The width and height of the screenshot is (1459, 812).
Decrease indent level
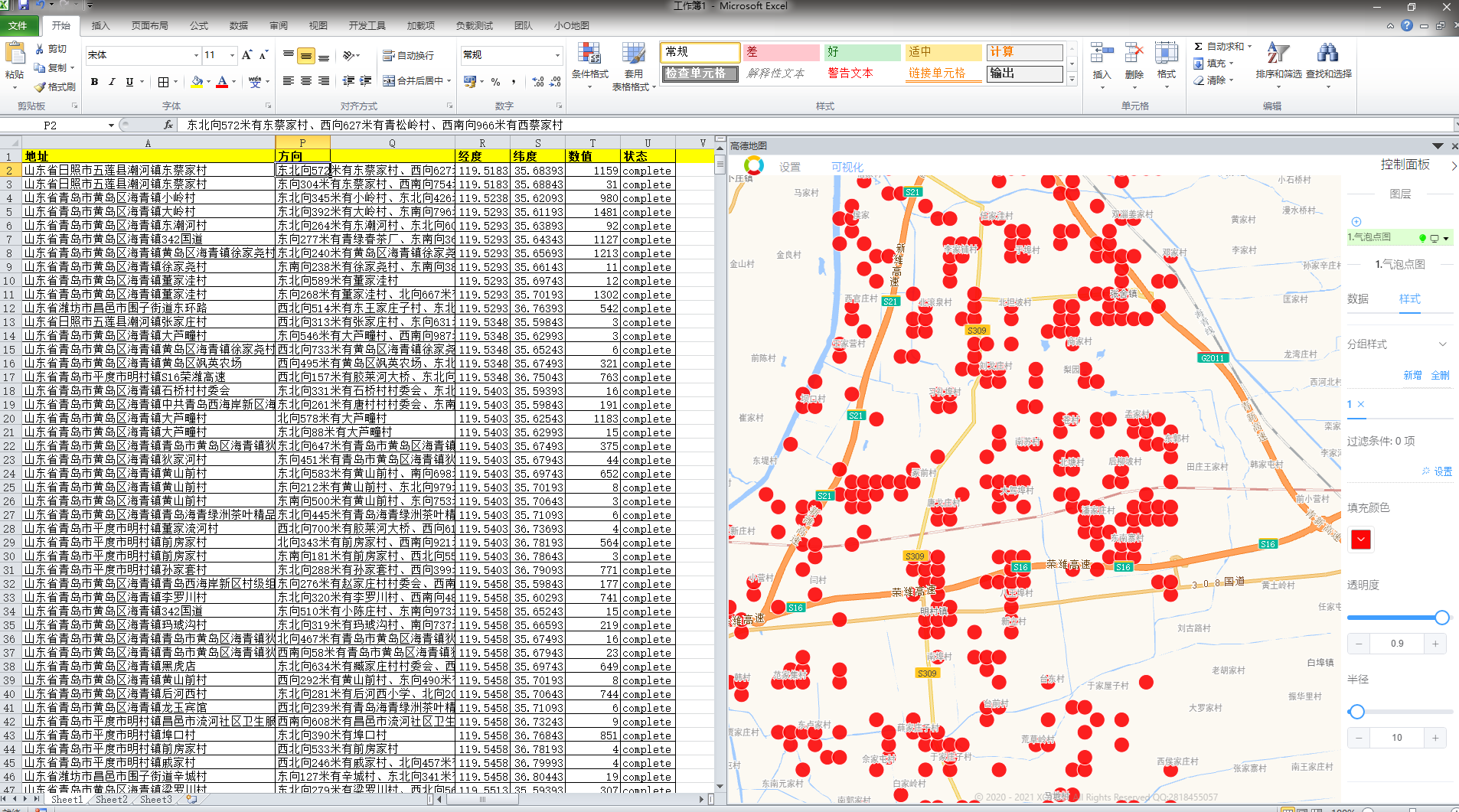[348, 81]
